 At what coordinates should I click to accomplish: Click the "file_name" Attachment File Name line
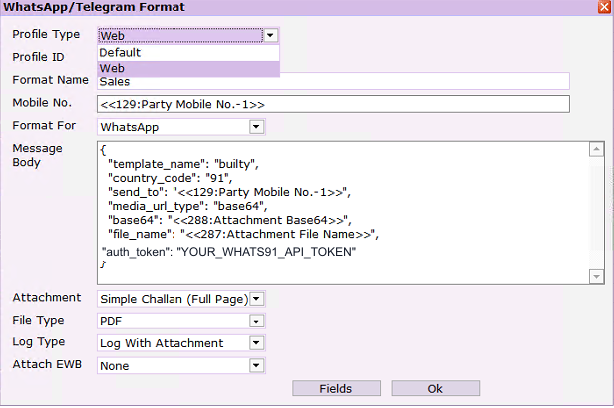coord(243,235)
